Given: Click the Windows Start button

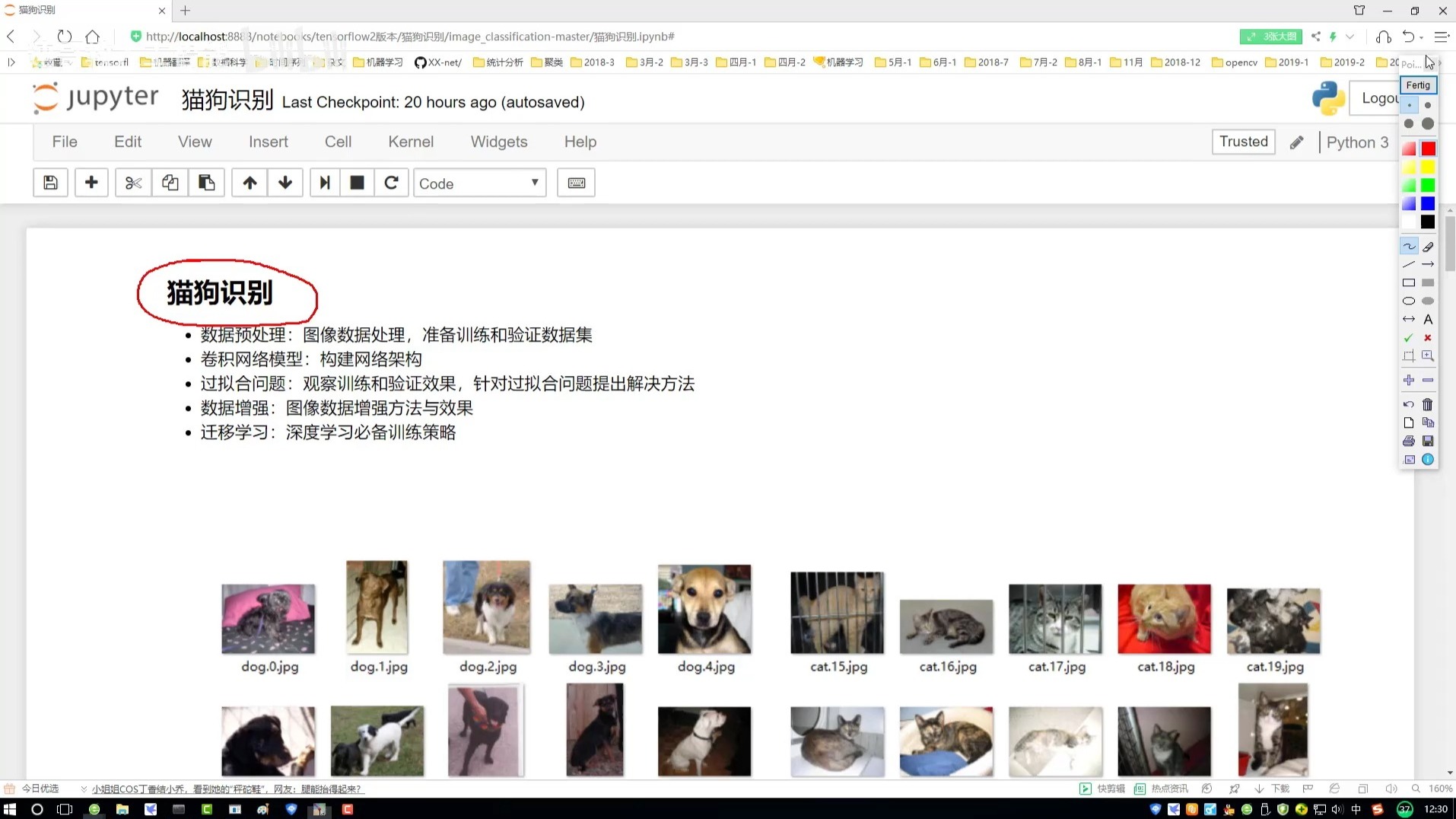Looking at the screenshot, I should pos(10,809).
